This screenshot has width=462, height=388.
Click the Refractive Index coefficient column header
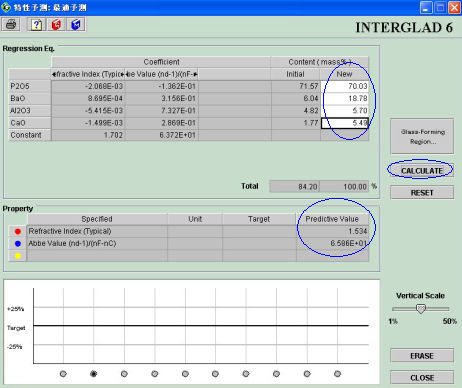[88, 74]
